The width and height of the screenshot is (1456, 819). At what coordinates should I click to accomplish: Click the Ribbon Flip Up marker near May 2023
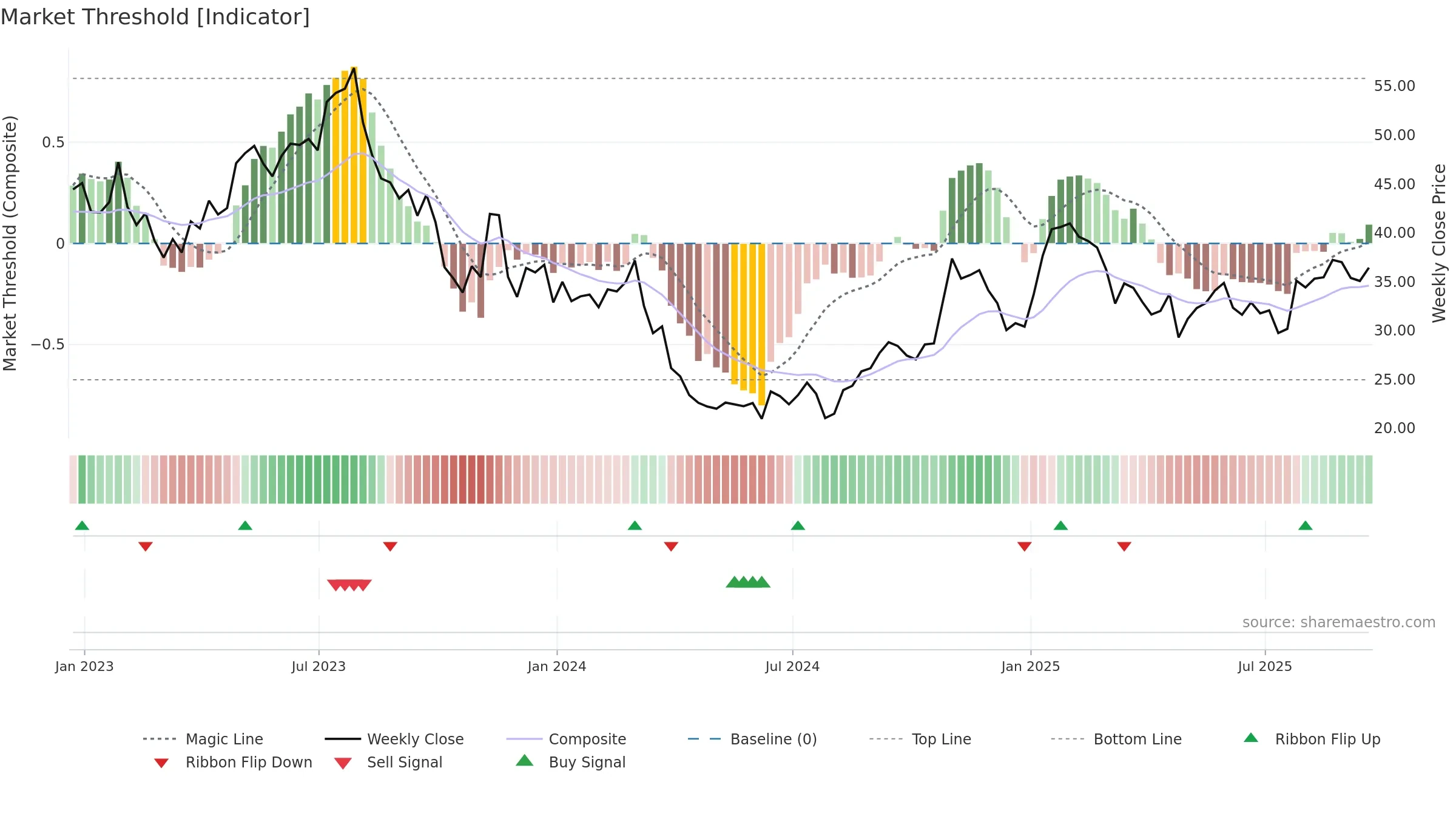pos(245,525)
